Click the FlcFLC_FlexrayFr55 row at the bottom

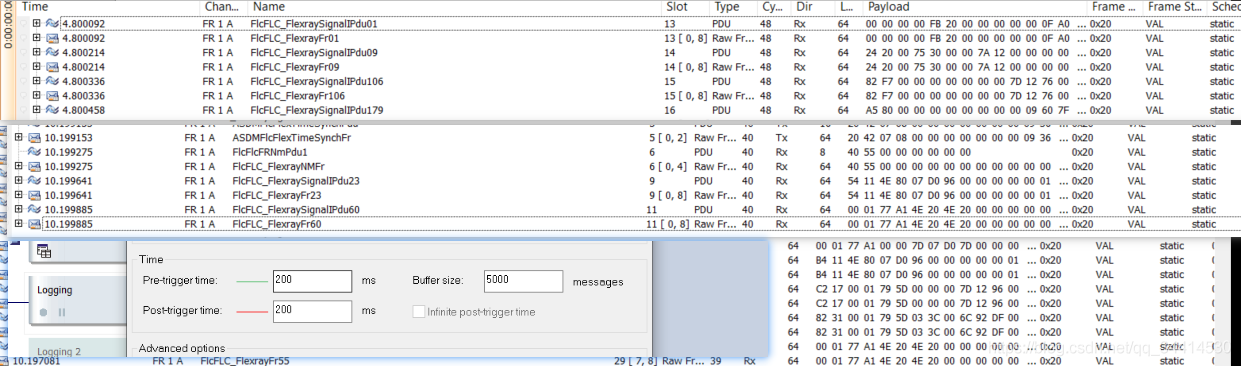(620, 360)
